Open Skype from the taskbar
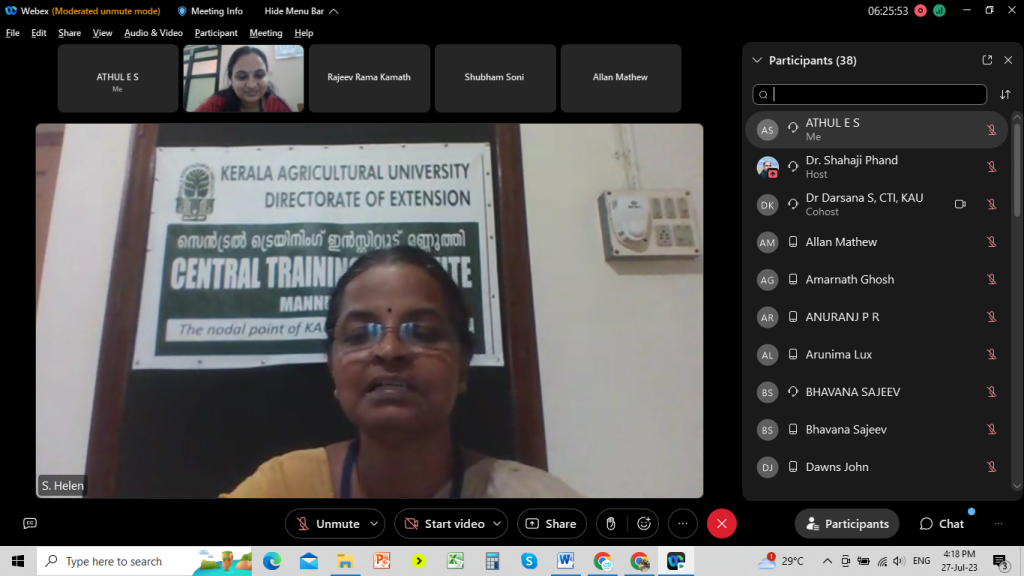The width and height of the screenshot is (1024, 576). [x=529, y=561]
